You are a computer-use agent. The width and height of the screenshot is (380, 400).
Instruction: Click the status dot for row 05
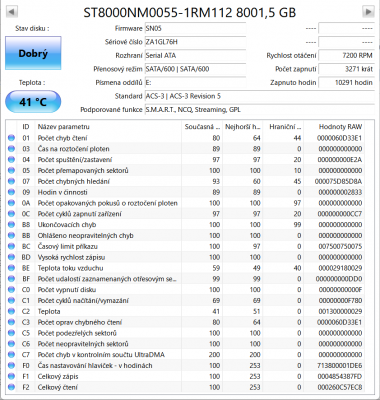11,170
